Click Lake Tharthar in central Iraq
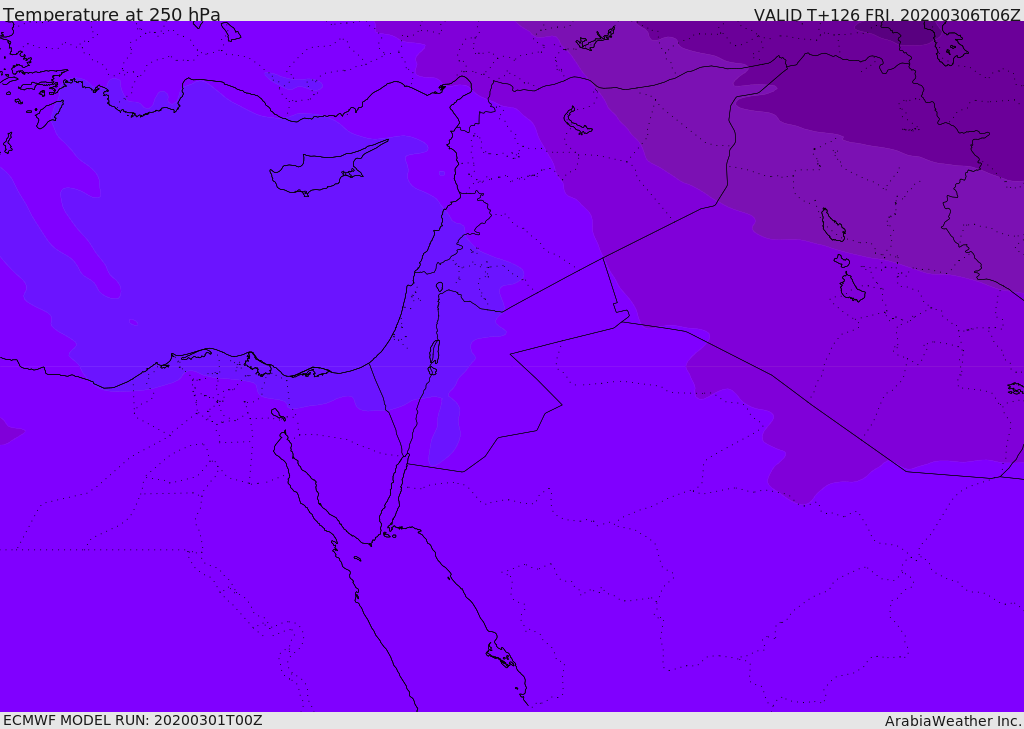 point(832,226)
